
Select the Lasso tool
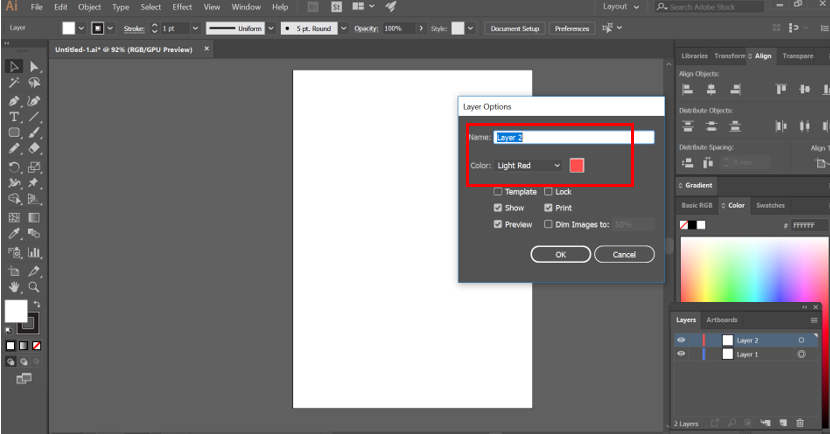34,83
